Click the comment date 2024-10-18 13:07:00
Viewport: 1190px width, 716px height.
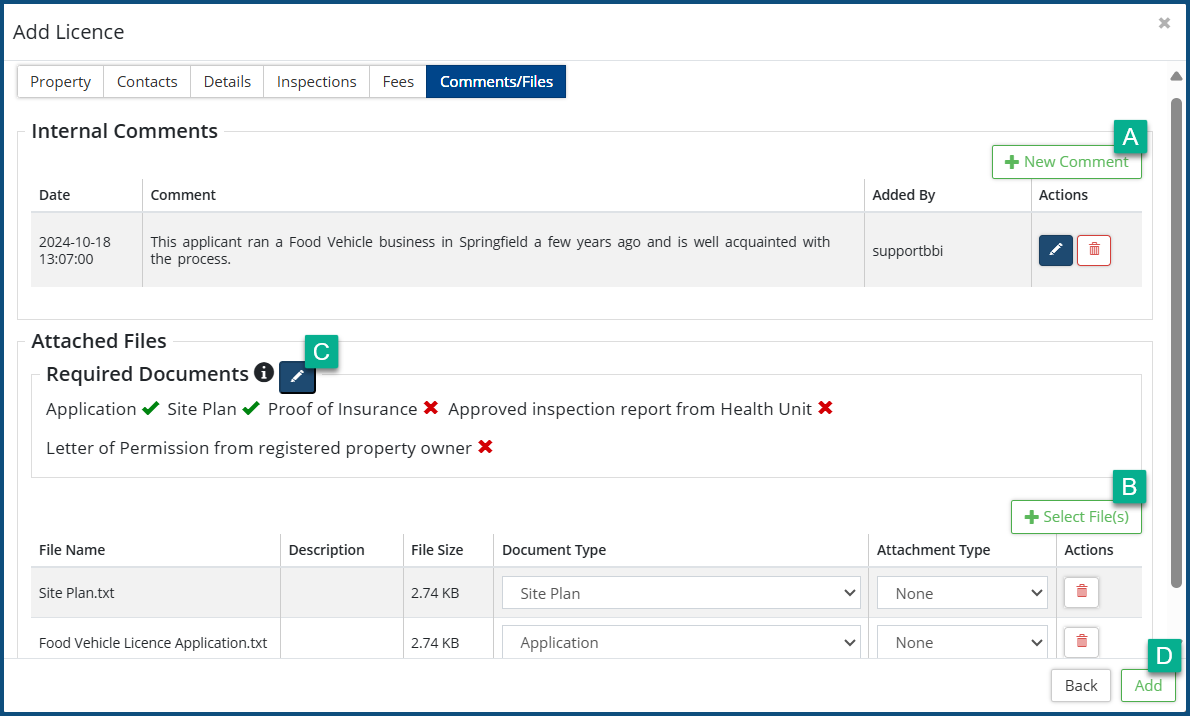75,250
